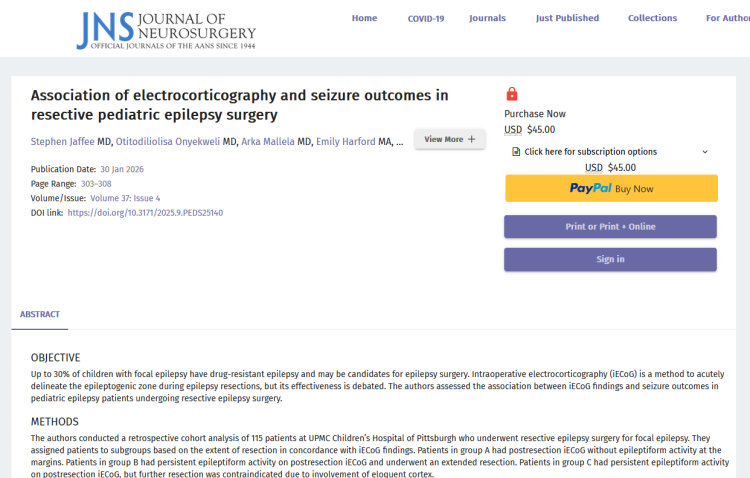The height and width of the screenshot is (478, 750).
Task: Click the PayPal Buy Now button
Action: pyautogui.click(x=611, y=188)
